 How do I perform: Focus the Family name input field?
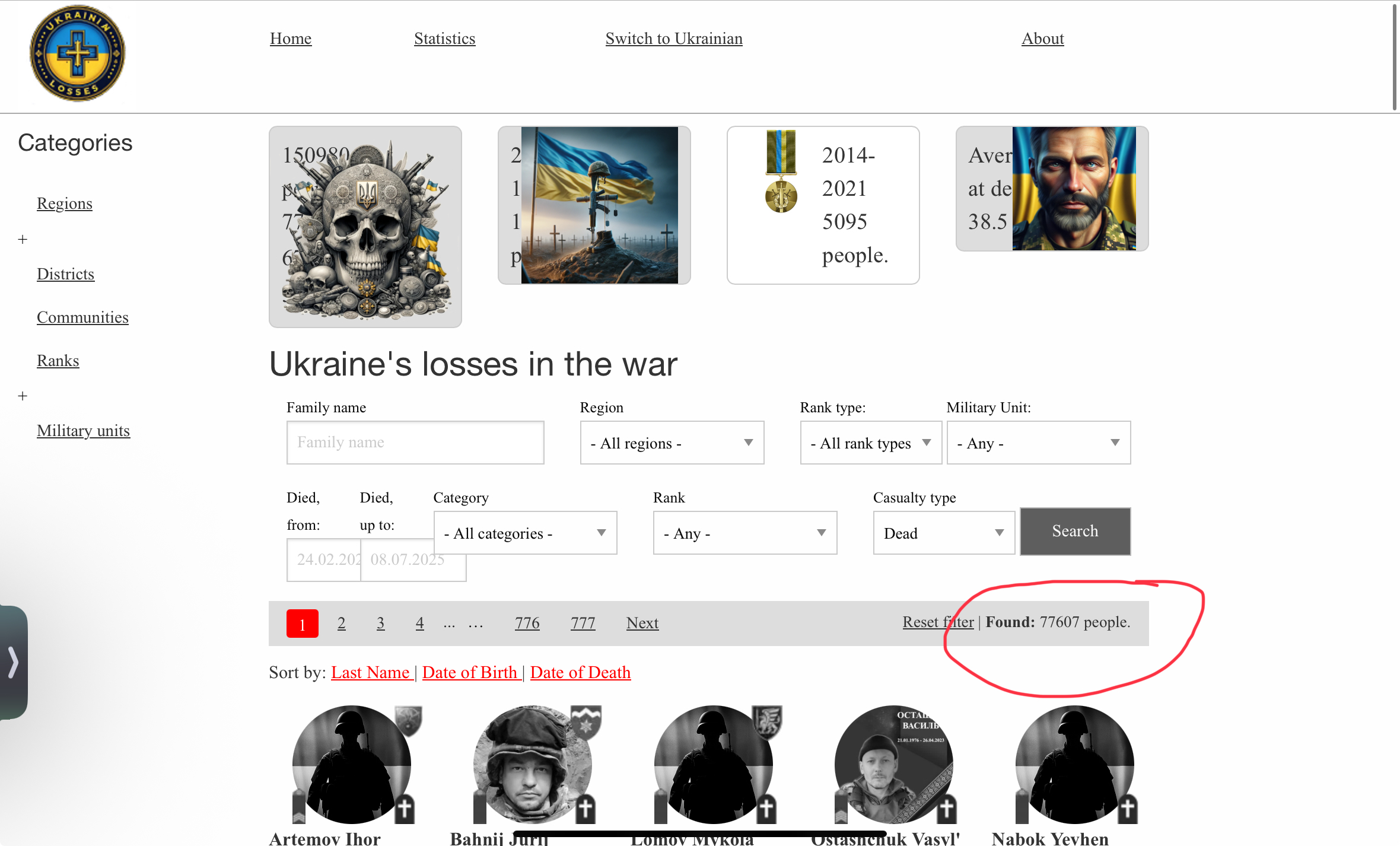click(415, 443)
